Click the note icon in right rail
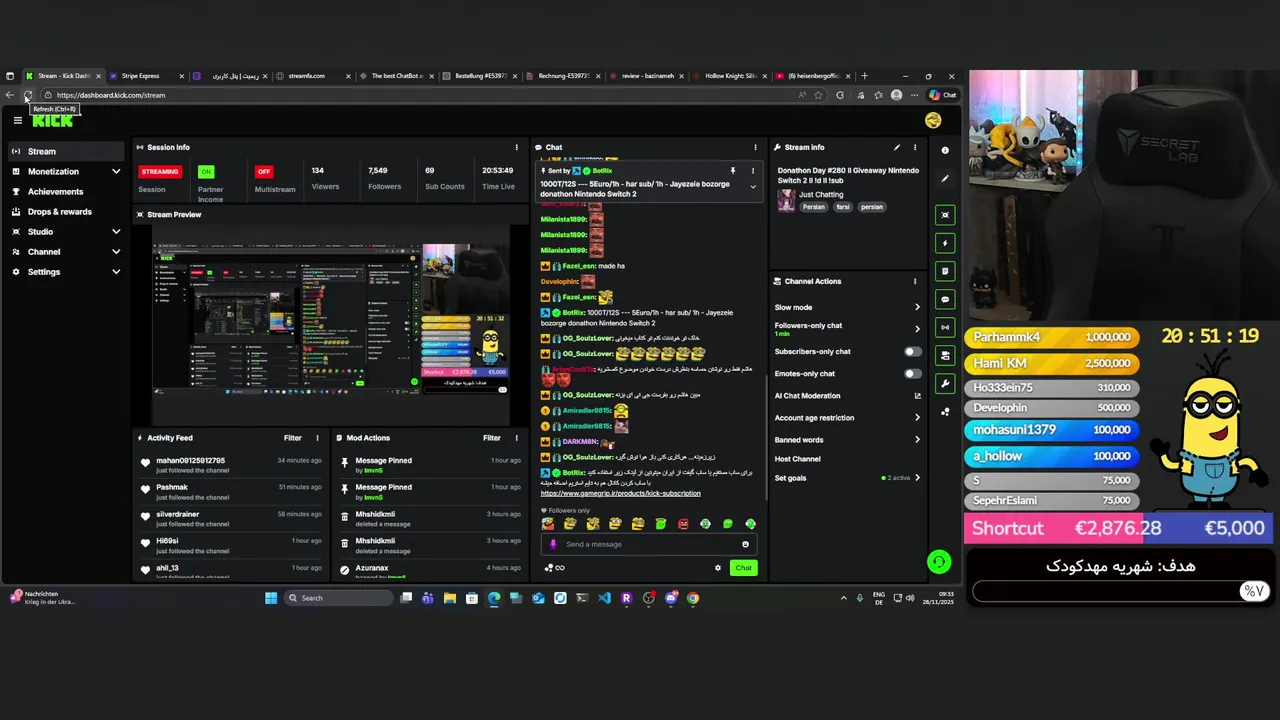This screenshot has height=720, width=1280. 945,271
